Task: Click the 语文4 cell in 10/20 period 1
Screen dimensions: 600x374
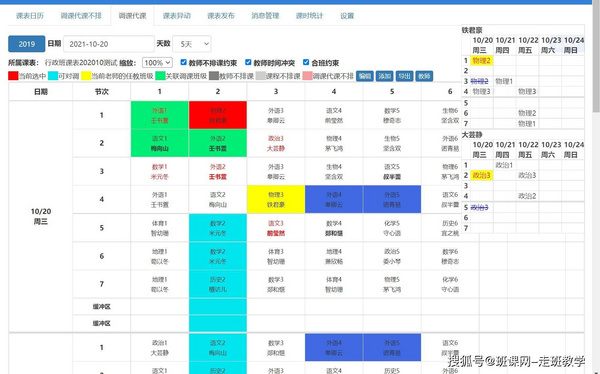Action: [x=334, y=115]
